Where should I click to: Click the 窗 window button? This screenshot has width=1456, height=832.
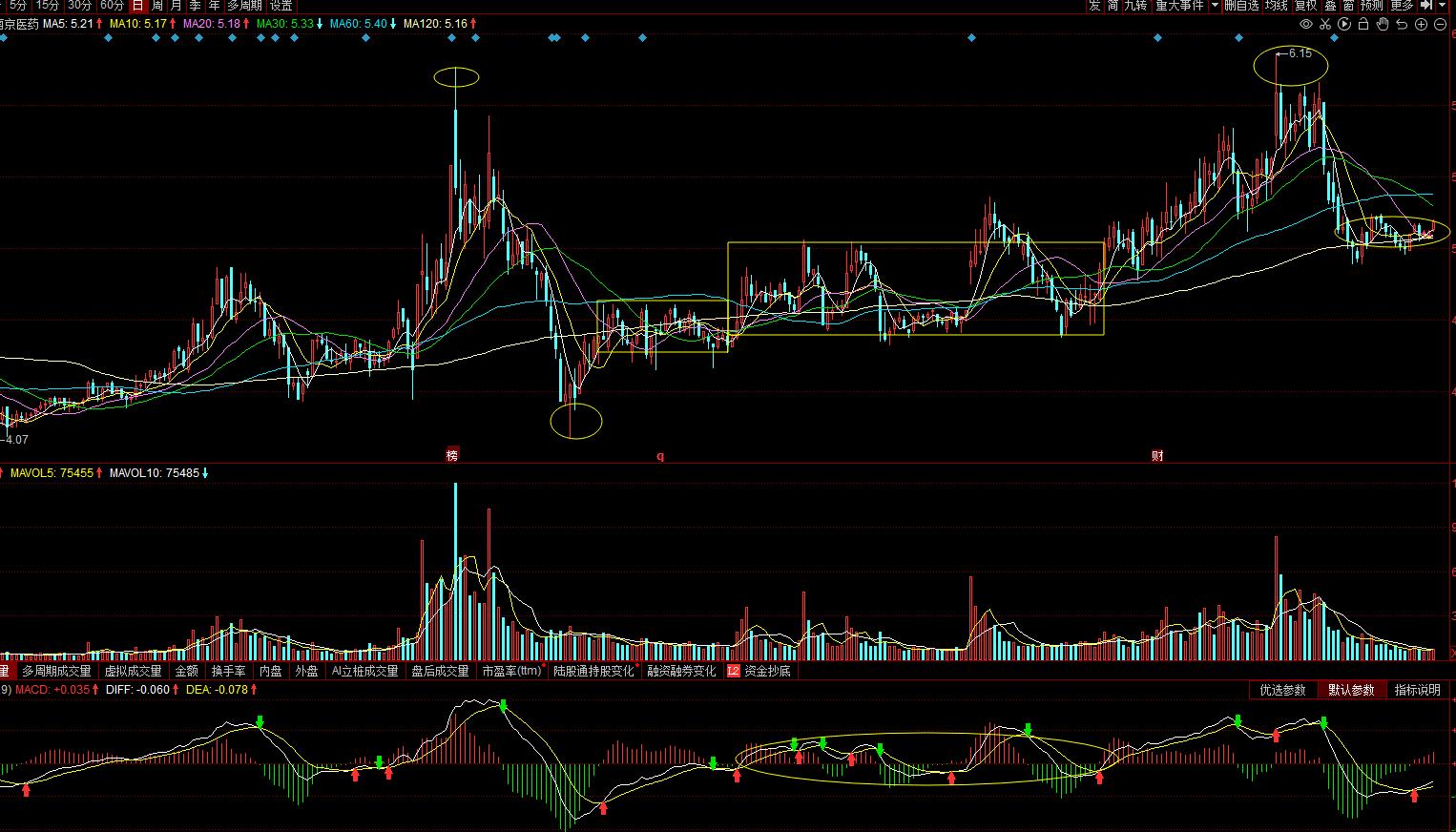[x=1348, y=6]
